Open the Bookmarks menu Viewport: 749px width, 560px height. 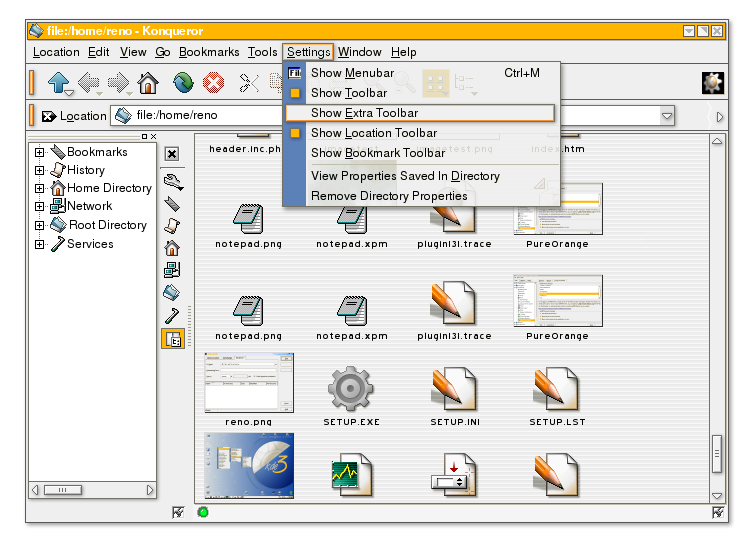coord(209,52)
